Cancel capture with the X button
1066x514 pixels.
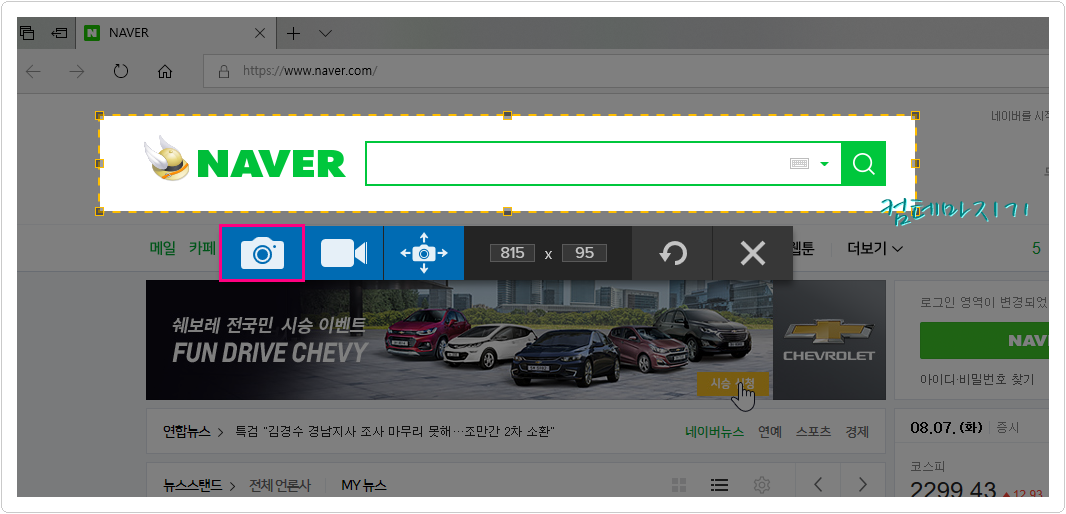tap(753, 253)
